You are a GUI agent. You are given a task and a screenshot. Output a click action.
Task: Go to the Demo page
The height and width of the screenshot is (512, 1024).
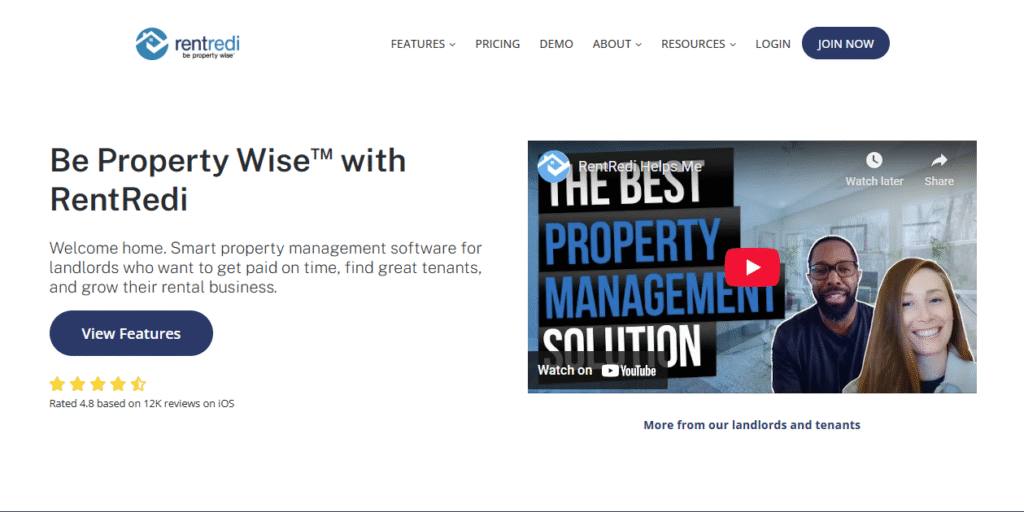(556, 44)
